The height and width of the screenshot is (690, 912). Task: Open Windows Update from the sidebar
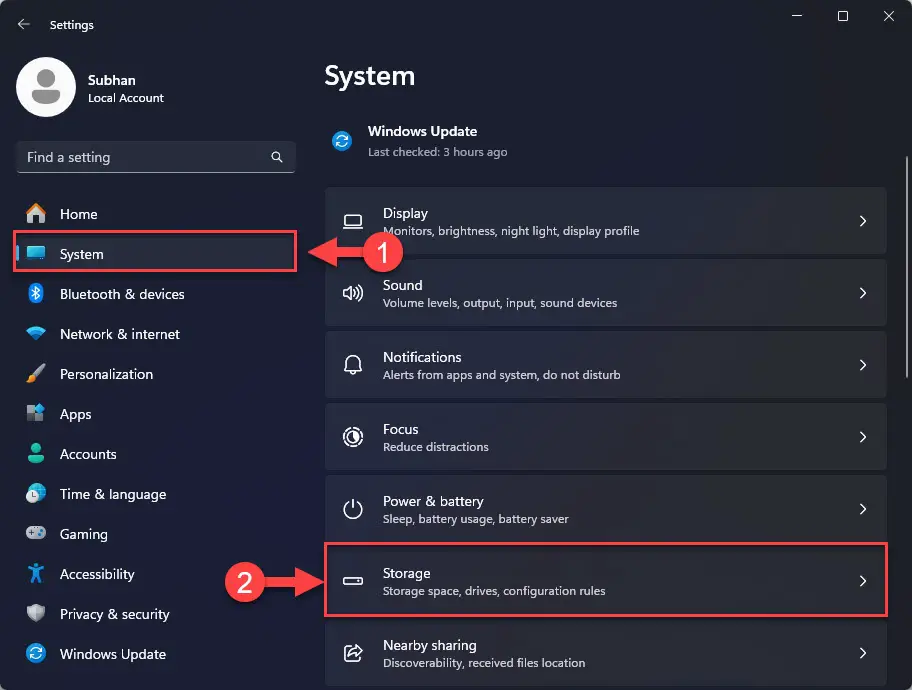156,653
